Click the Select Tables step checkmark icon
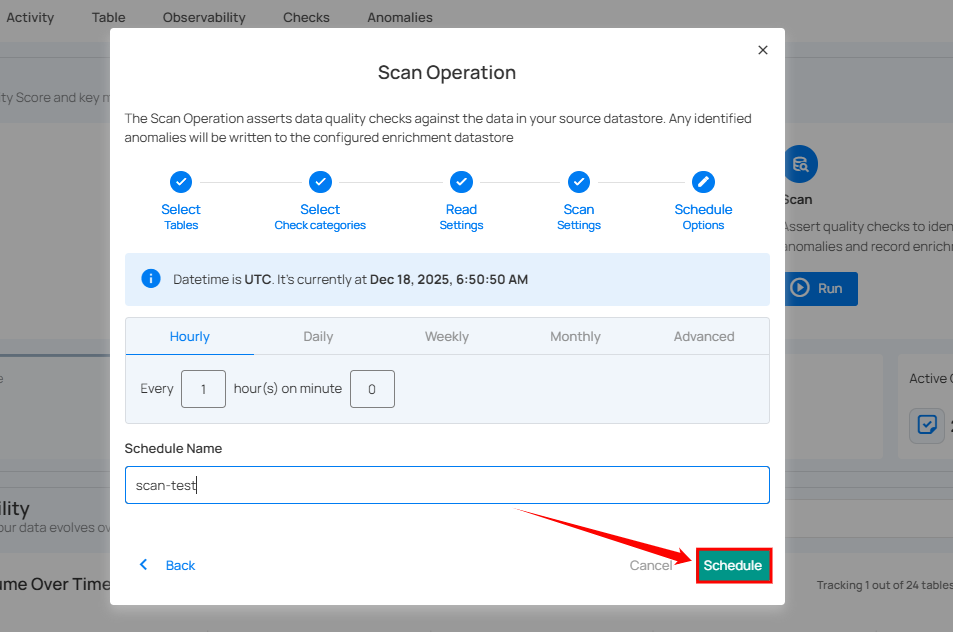953x632 pixels. pos(181,182)
